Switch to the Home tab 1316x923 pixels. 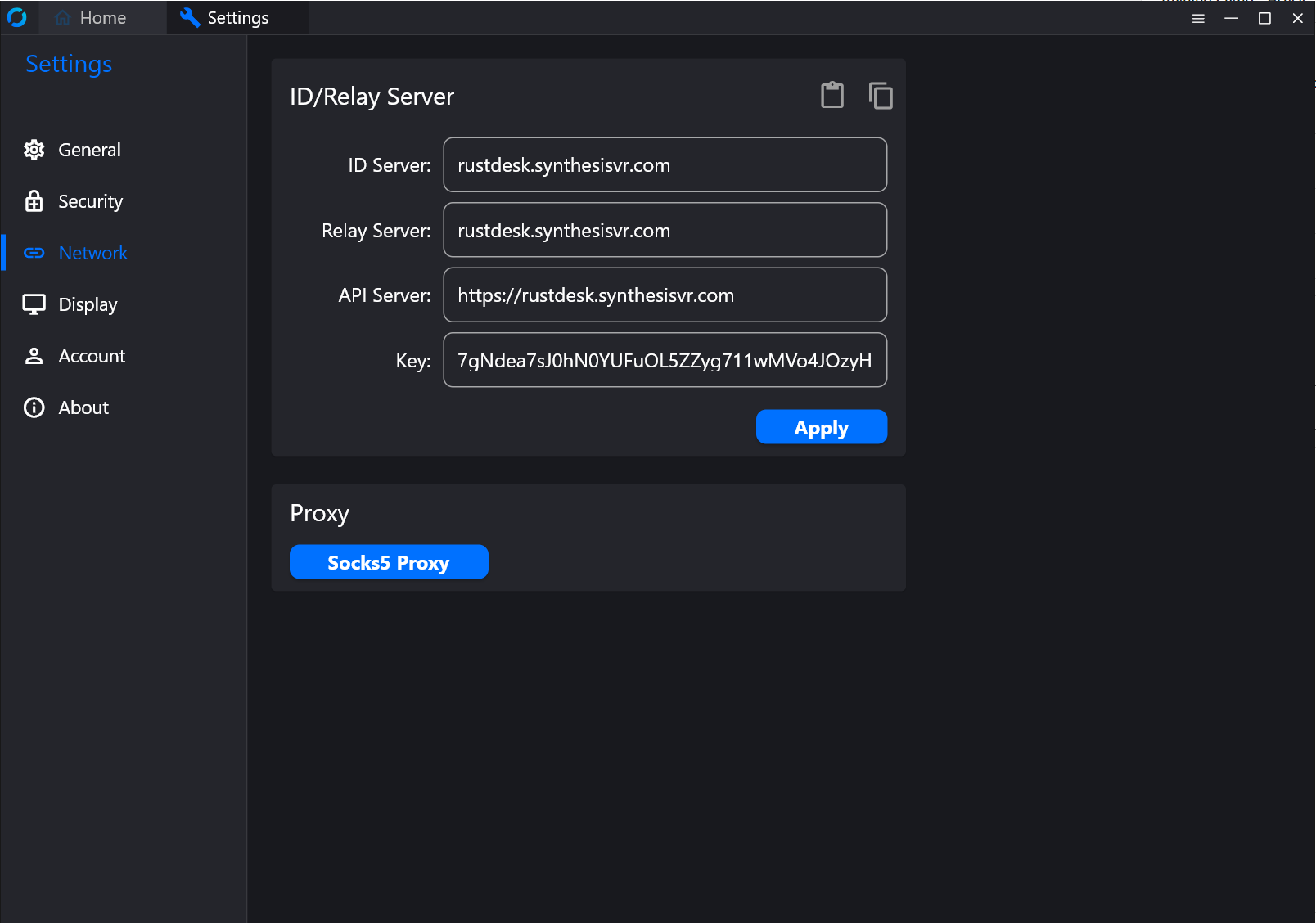[91, 18]
